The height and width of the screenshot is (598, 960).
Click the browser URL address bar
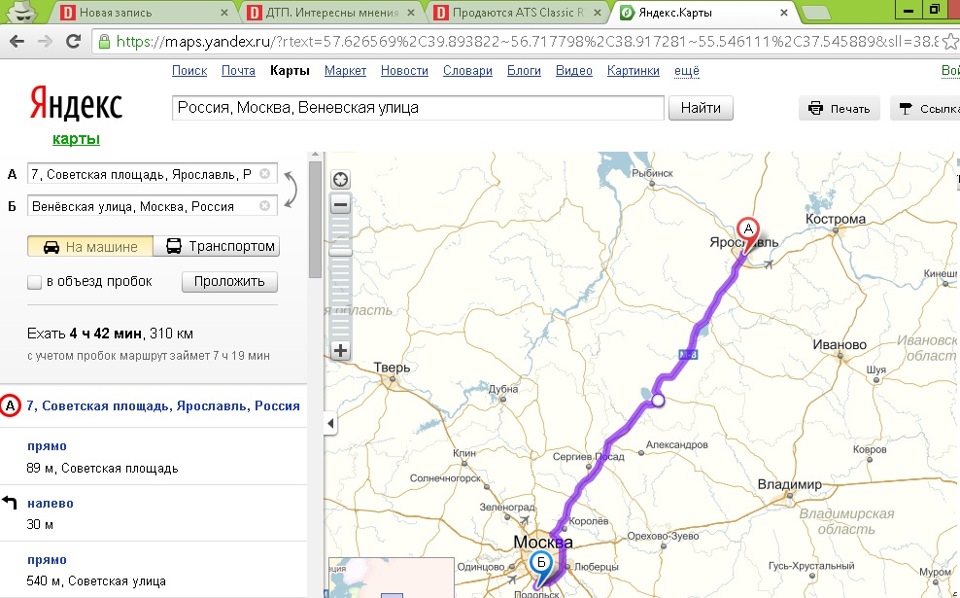tap(525, 42)
